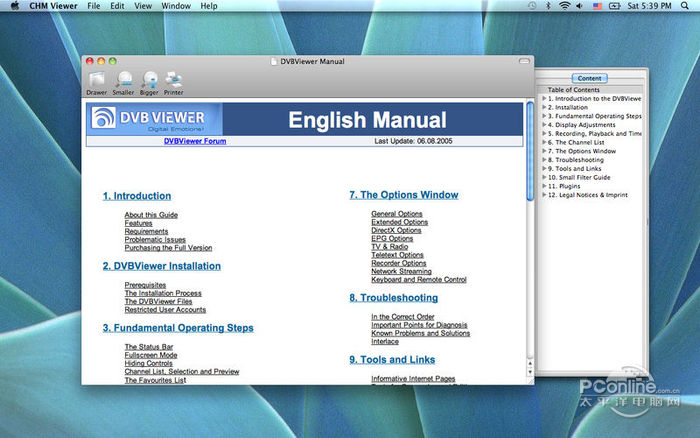This screenshot has width=700, height=438.
Task: Select '8. Troubleshooting' in the Table of Contents
Action: [578, 160]
